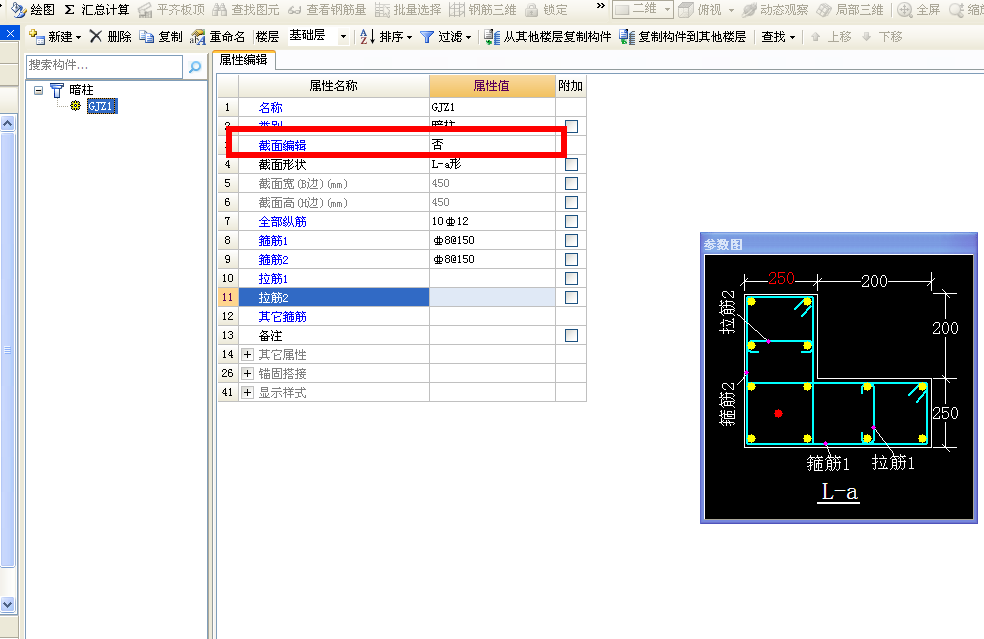The height and width of the screenshot is (639, 984).
Task: Click the 楼层 label in toolbar
Action: (267, 36)
